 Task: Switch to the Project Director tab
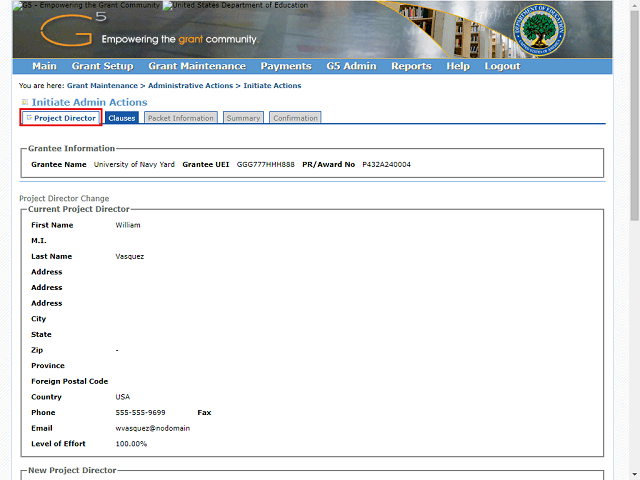pyautogui.click(x=61, y=118)
